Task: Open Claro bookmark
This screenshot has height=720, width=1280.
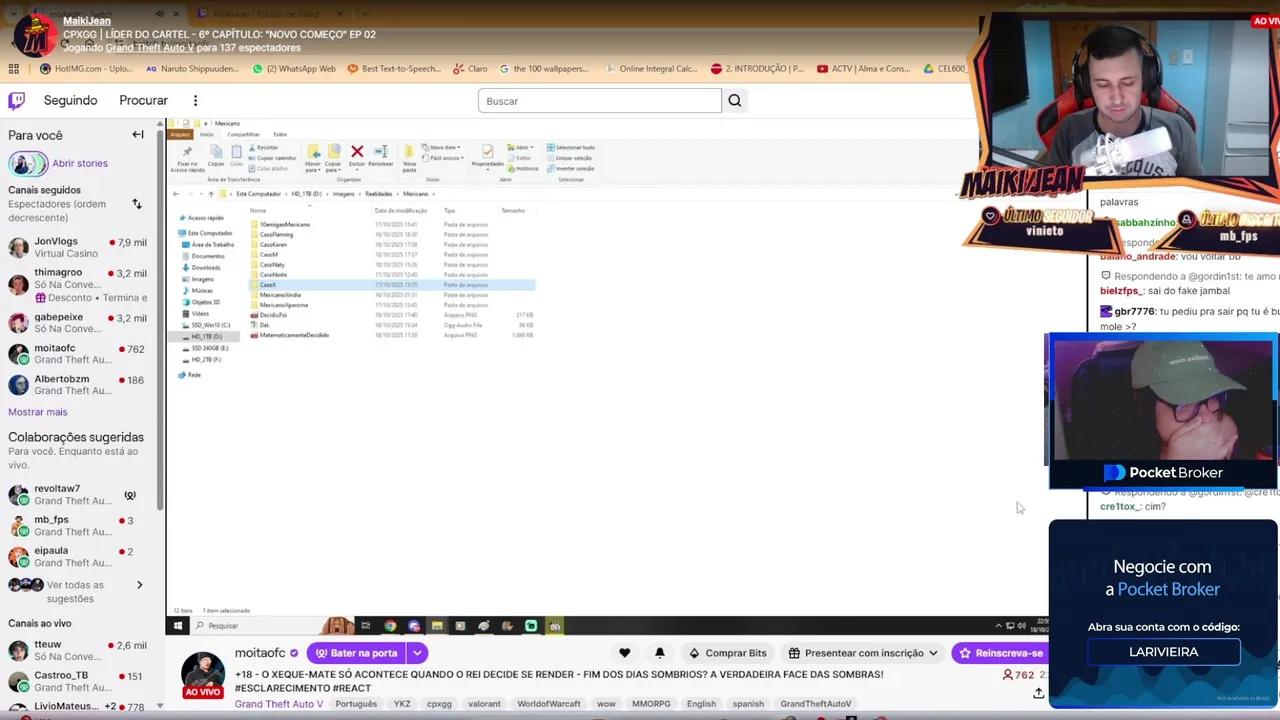Action: [x=471, y=69]
